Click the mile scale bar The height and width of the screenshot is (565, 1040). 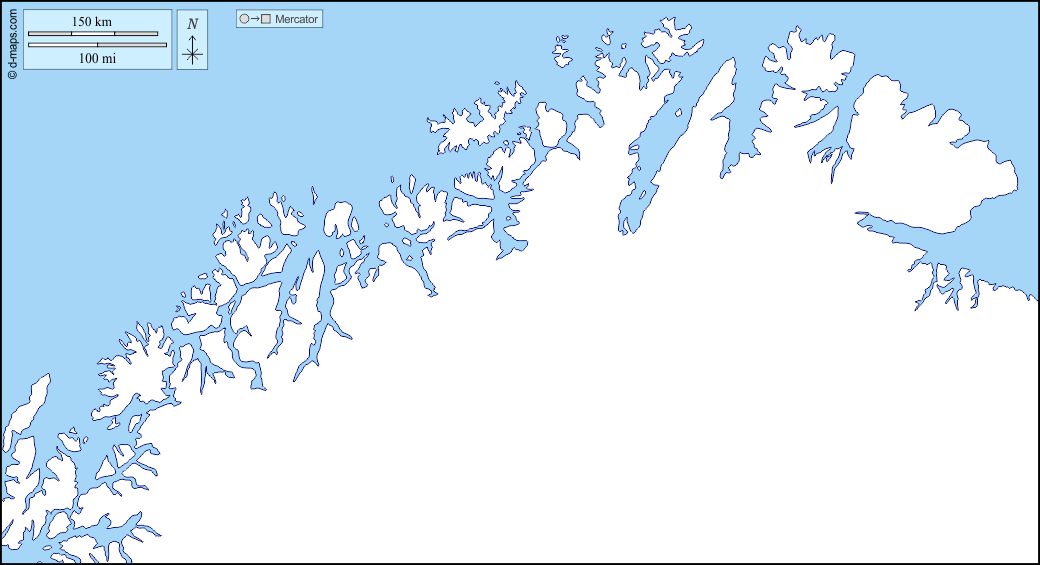pyautogui.click(x=97, y=45)
